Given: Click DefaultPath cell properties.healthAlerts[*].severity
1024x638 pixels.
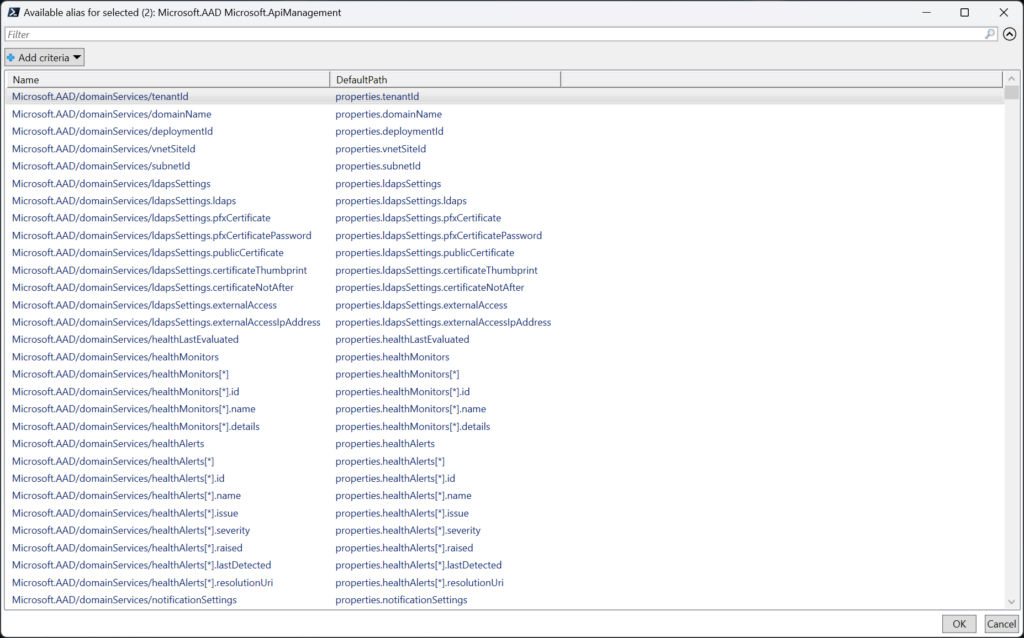Looking at the screenshot, I should pyautogui.click(x=408, y=530).
